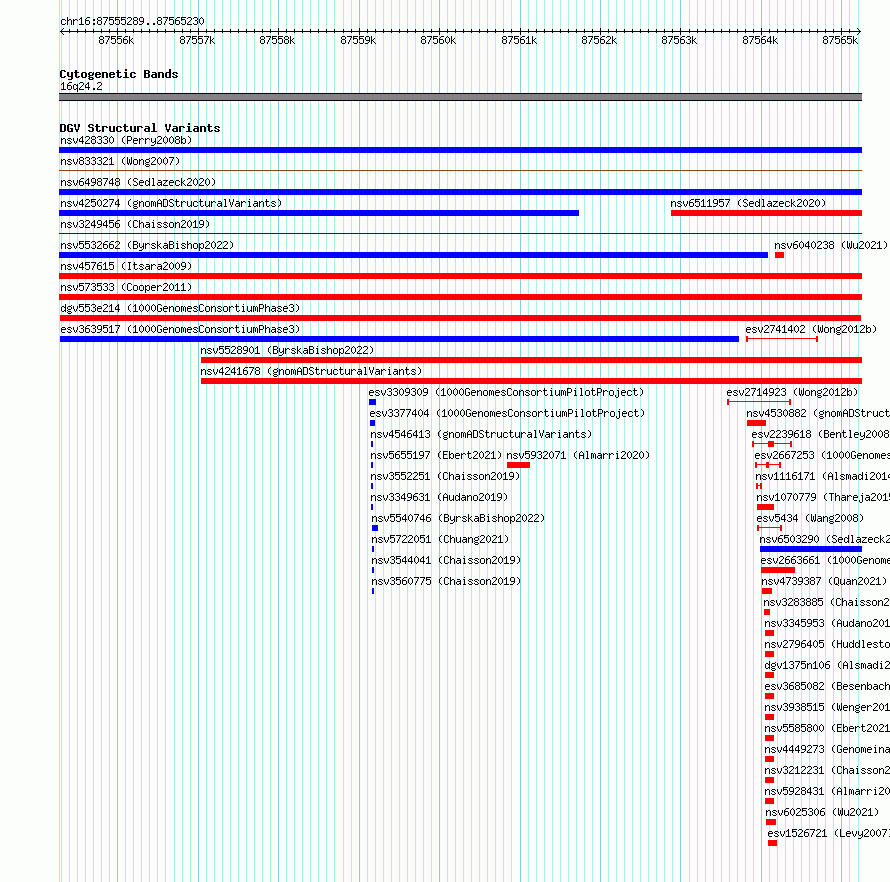Click nsv4250274 (gnomADStructuralVariants) label
This screenshot has height=882, width=890.
point(171,203)
